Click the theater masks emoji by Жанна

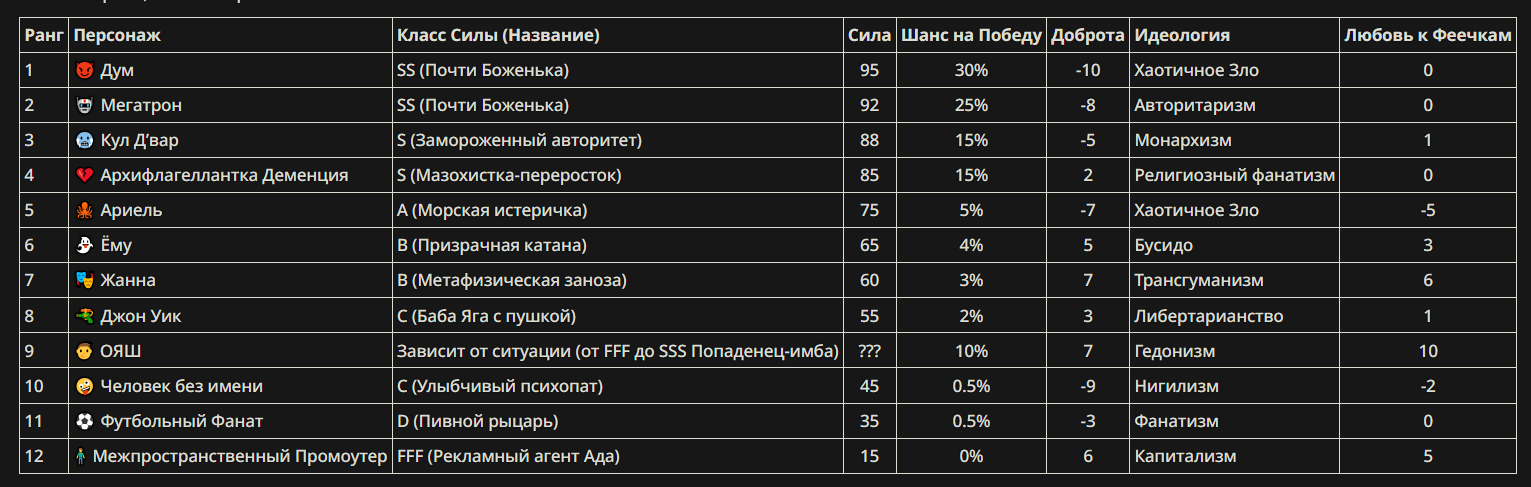pyautogui.click(x=84, y=280)
